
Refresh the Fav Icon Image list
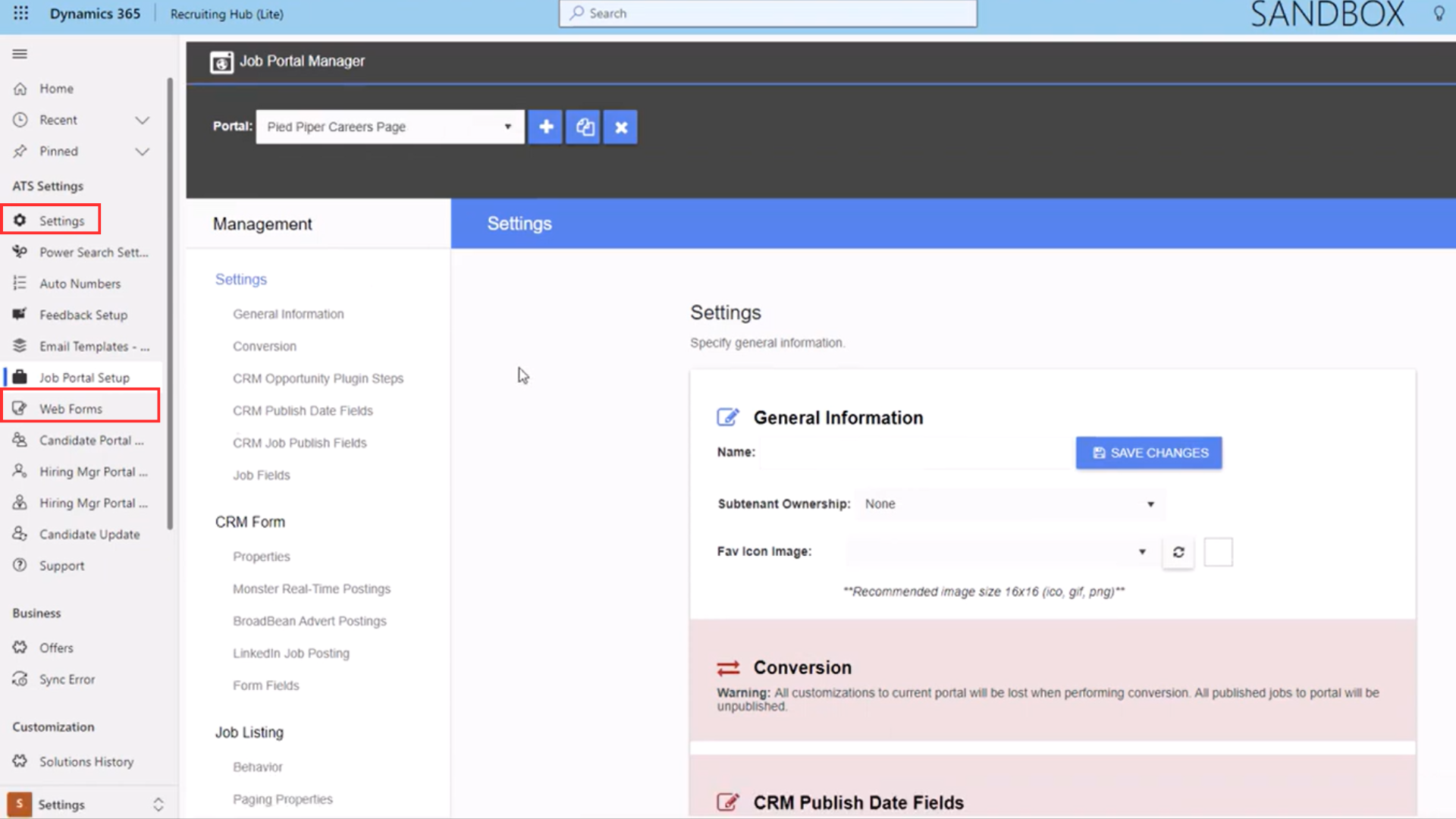point(1178,552)
